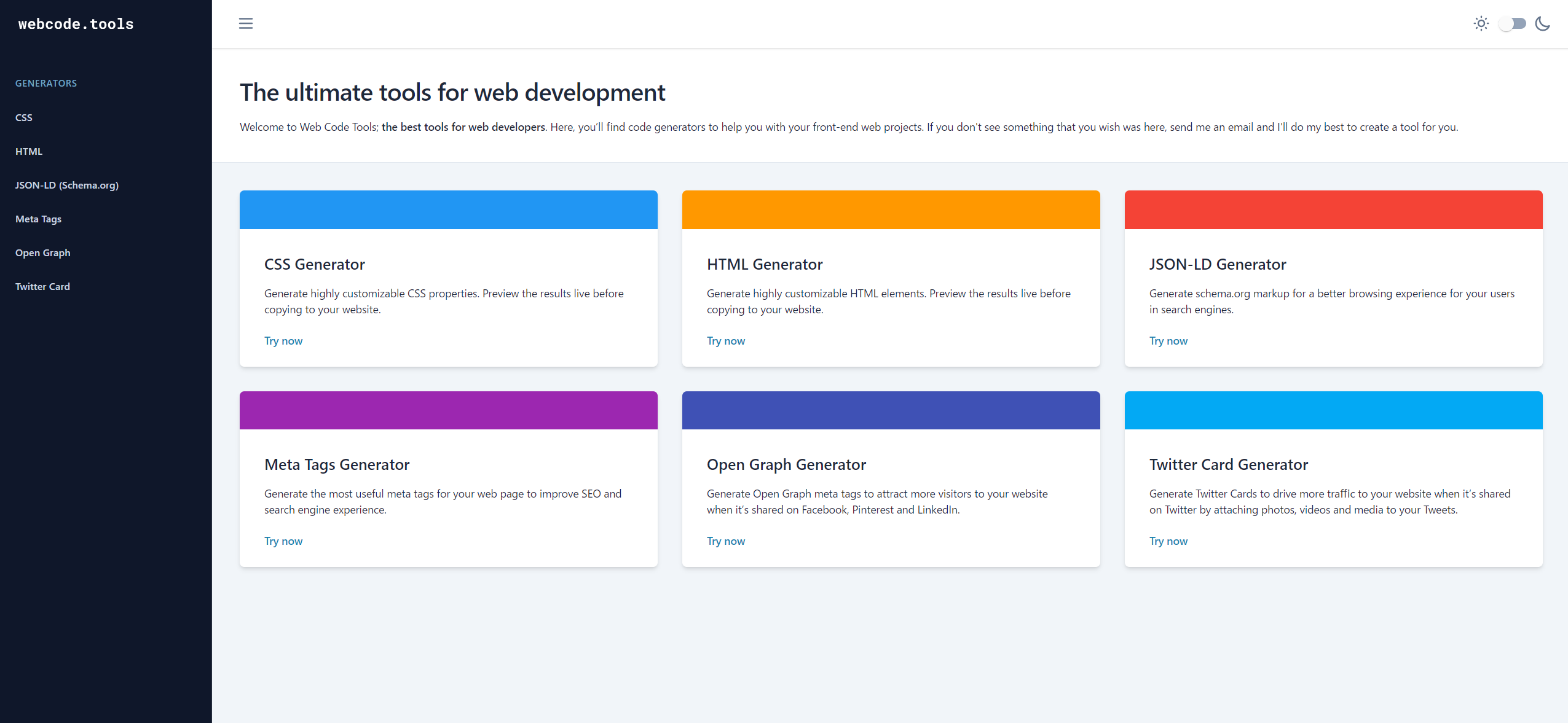Select Twitter Card sidebar item
Viewport: 1568px width, 723px height.
(42, 286)
